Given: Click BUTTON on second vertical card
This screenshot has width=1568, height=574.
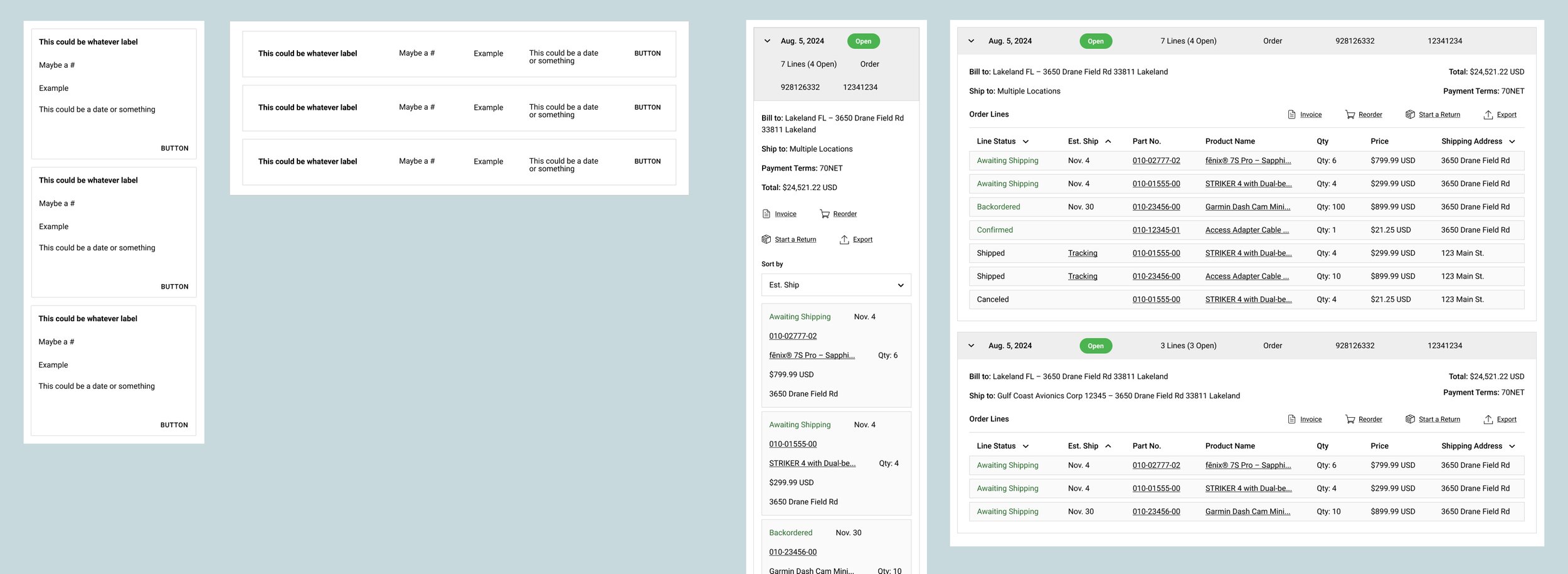Looking at the screenshot, I should coord(174,287).
